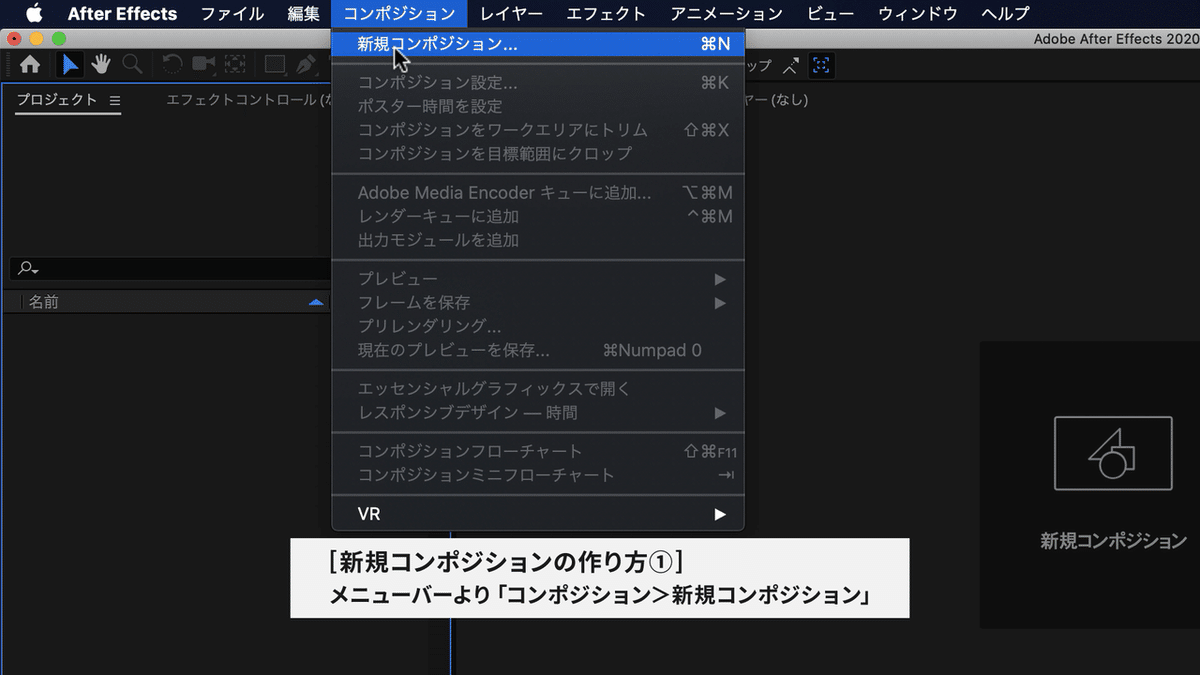Click the Project panel search field

[170, 269]
